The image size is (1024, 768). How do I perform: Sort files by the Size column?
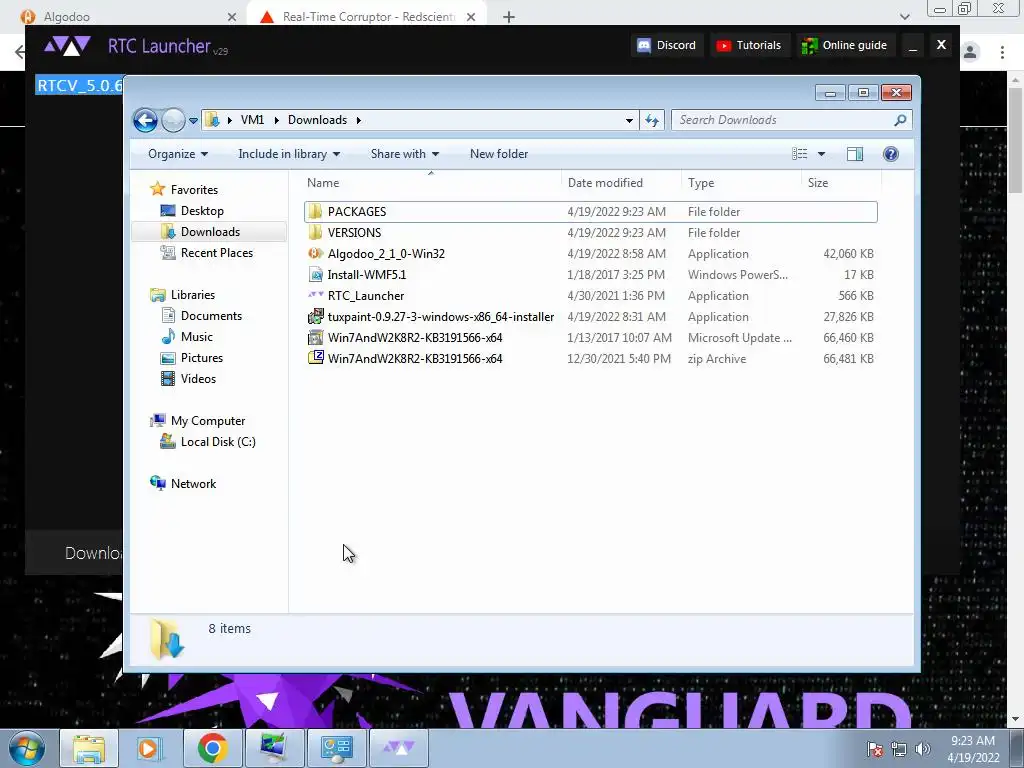pos(840,183)
